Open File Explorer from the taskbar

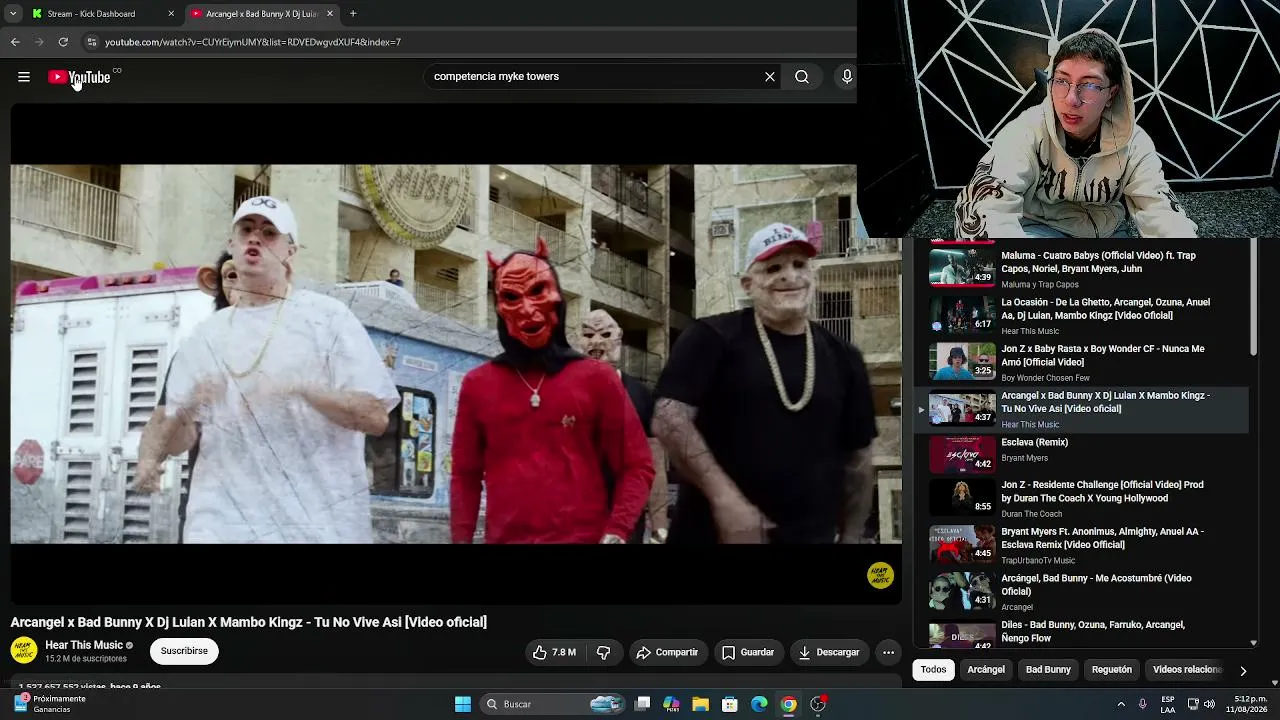tap(701, 704)
